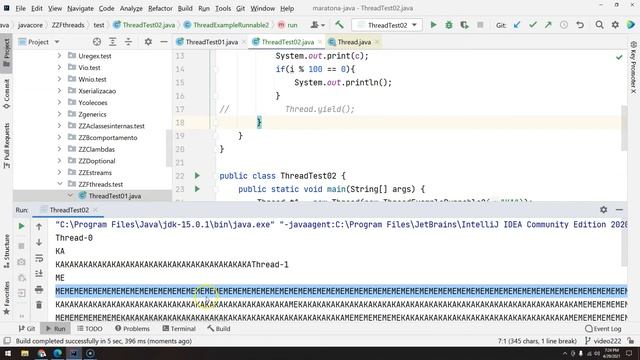Collapse ZZFthreads.test folder
The height and width of the screenshot is (360, 640).
pos(60,184)
